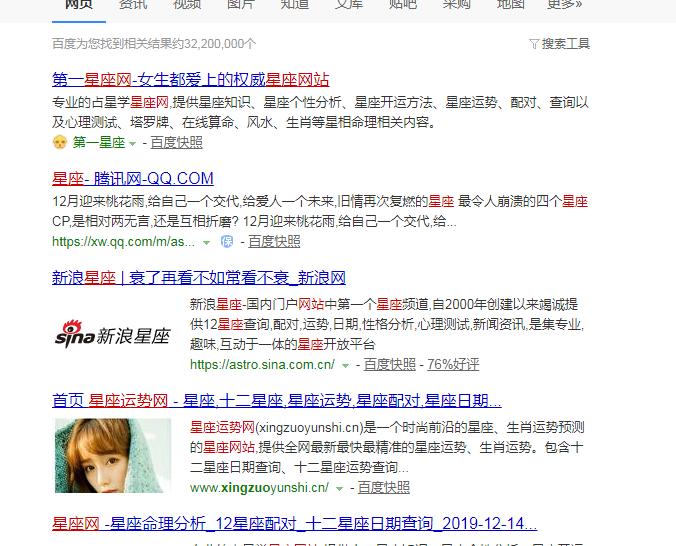Screen dimensions: 676x546
Task: Click snippet text starting 专业的占星学
Action: pos(320,112)
